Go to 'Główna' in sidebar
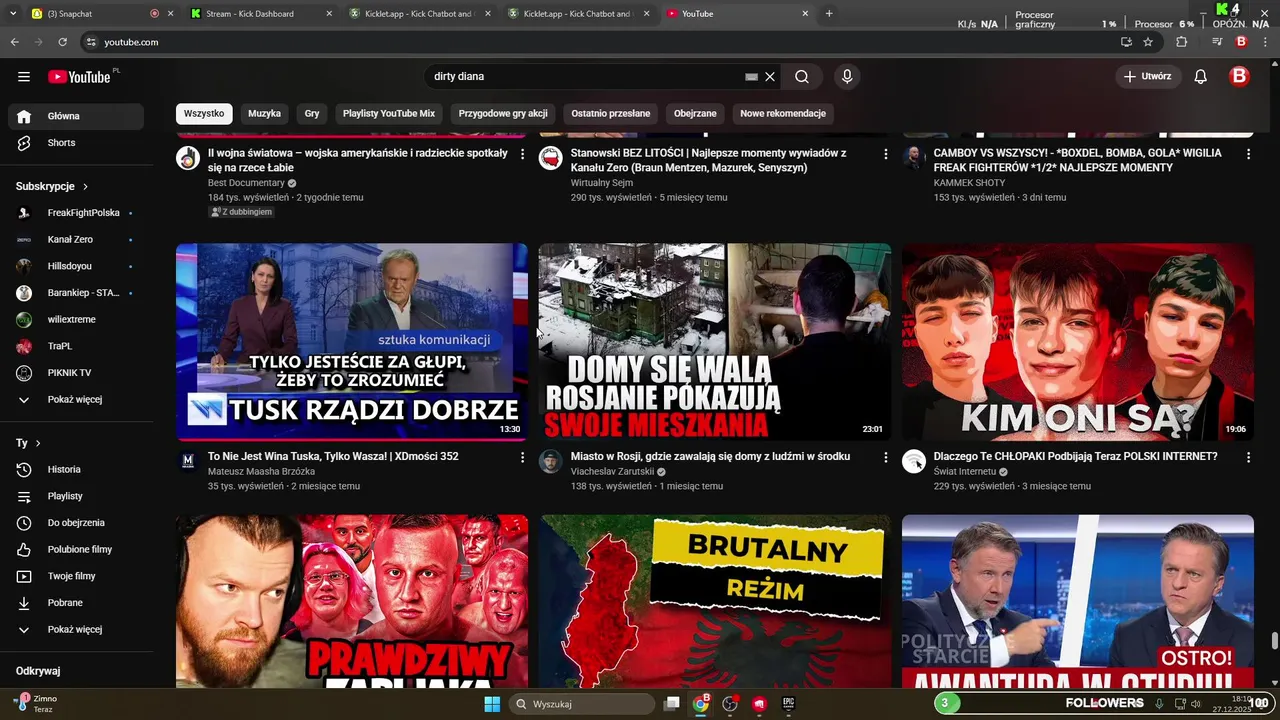1280x720 pixels. [76, 116]
